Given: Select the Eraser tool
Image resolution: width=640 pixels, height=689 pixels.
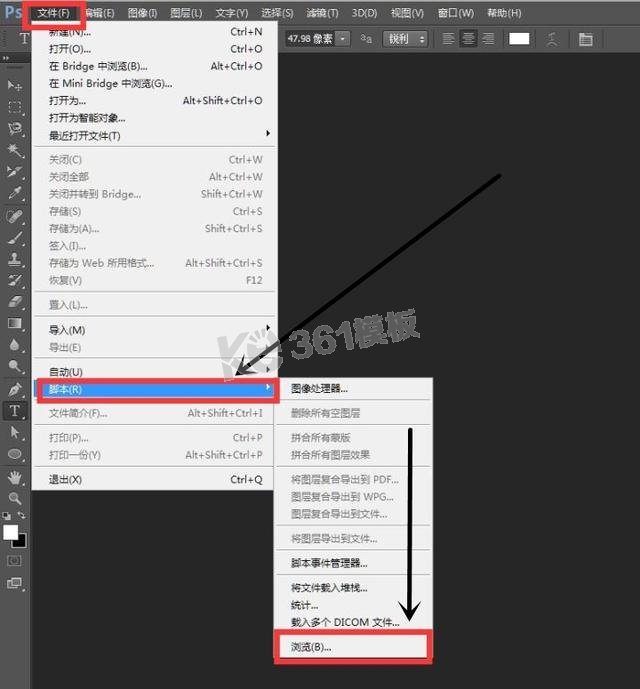Looking at the screenshot, I should tap(15, 302).
